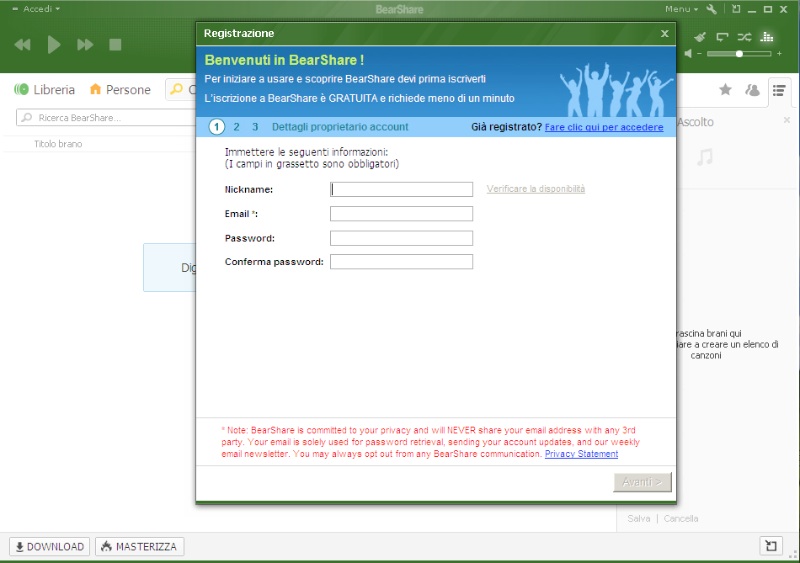Stop playback with the square button
Screen dimensions: 800x563
point(115,44)
